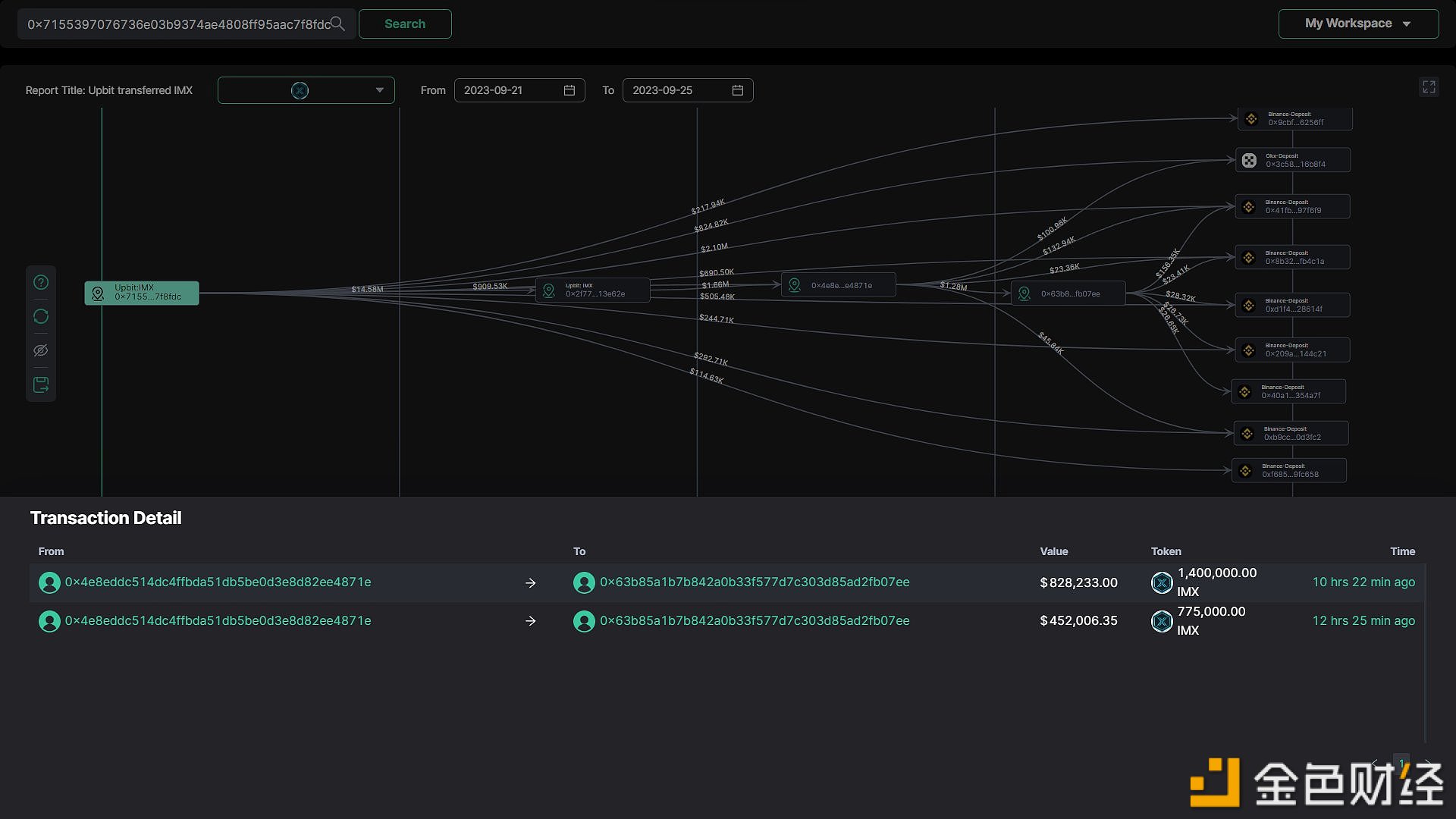Select the Upbit: IMX 0x2f77...13e62e node
This screenshot has height=819, width=1456.
pos(593,290)
